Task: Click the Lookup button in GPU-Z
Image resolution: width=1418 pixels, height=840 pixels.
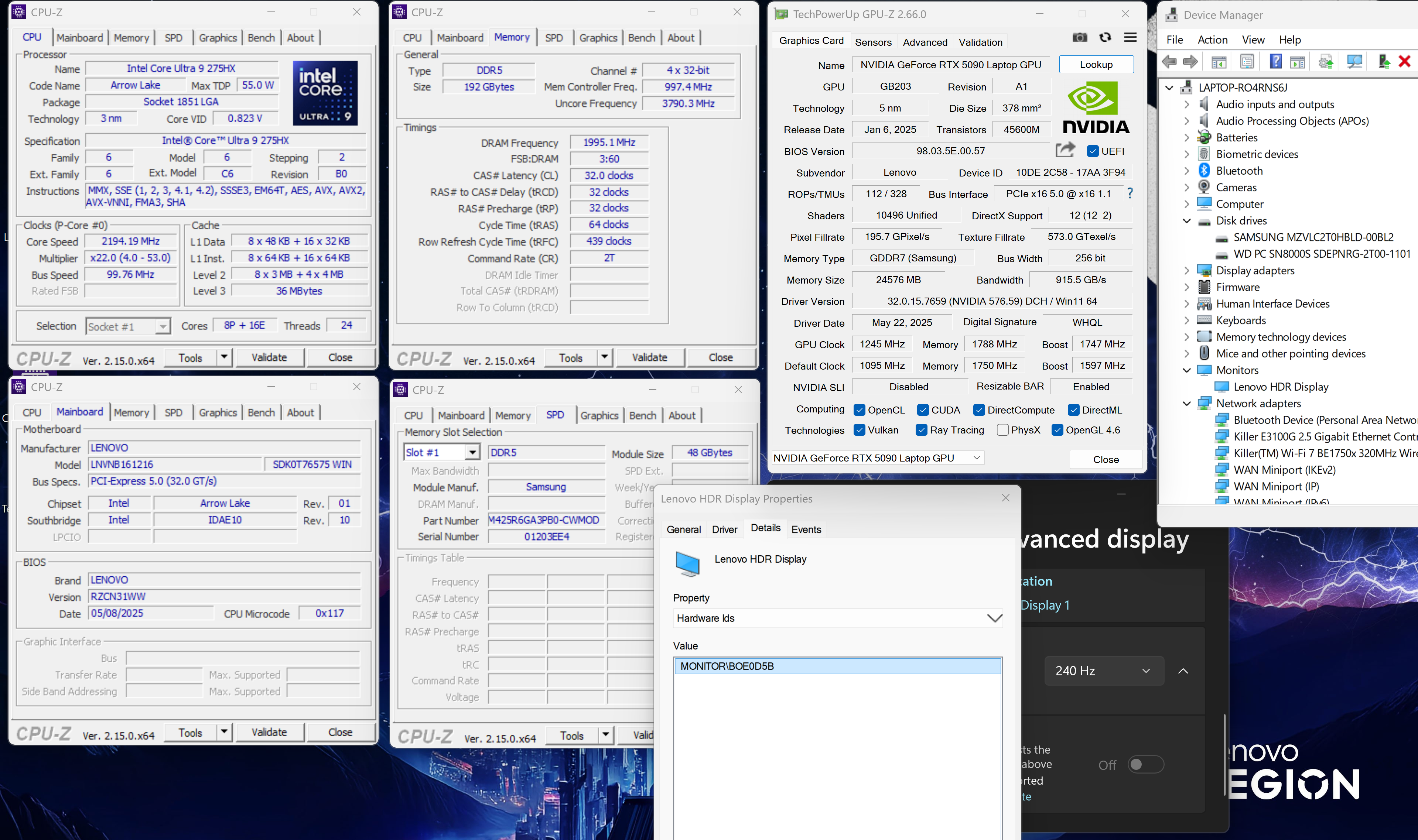Action: (x=1096, y=65)
